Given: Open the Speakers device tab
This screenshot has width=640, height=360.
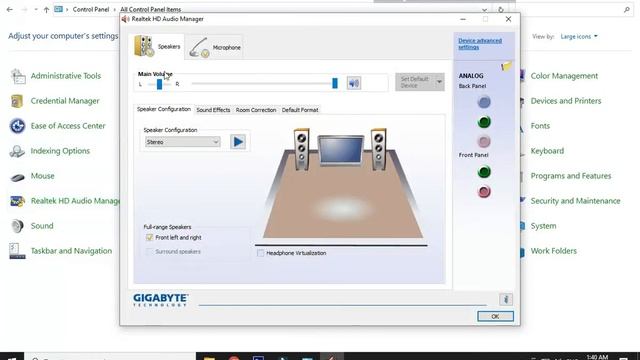Looking at the screenshot, I should (158, 47).
